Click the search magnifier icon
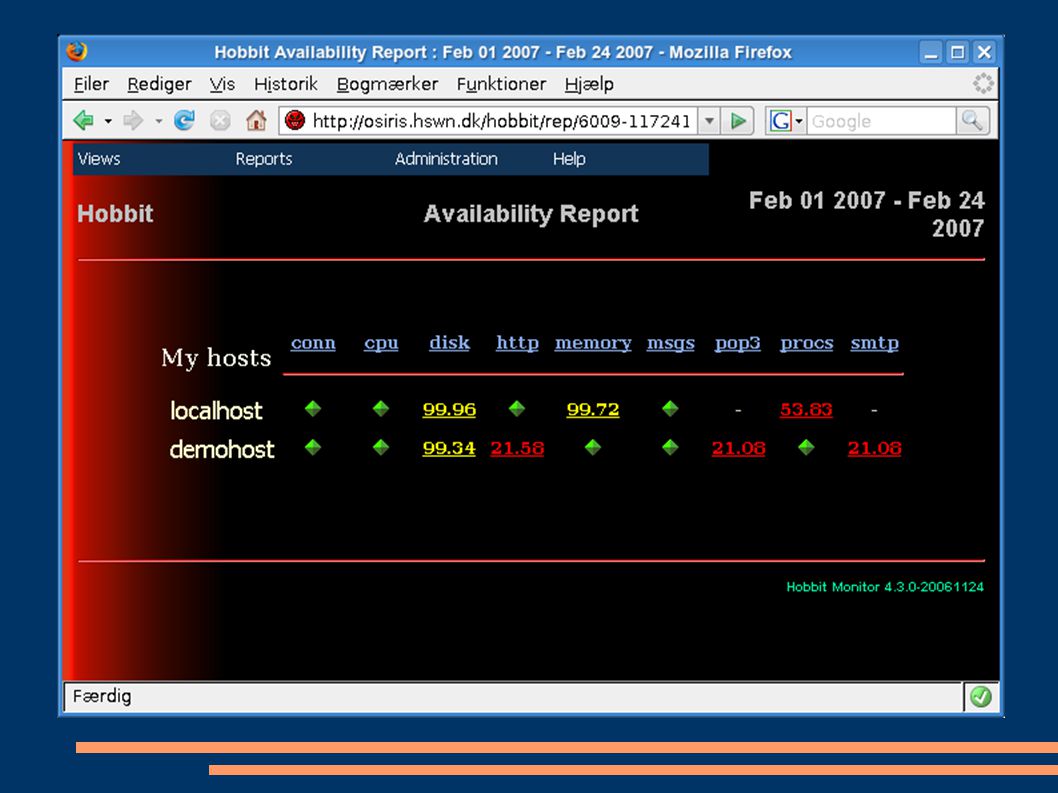 [972, 121]
